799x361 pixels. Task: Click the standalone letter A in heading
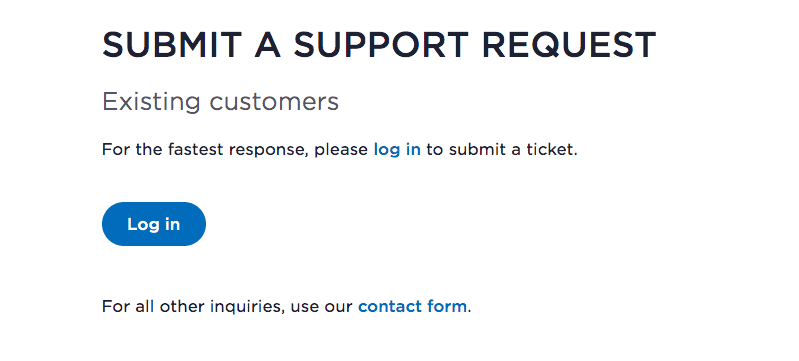pos(268,44)
